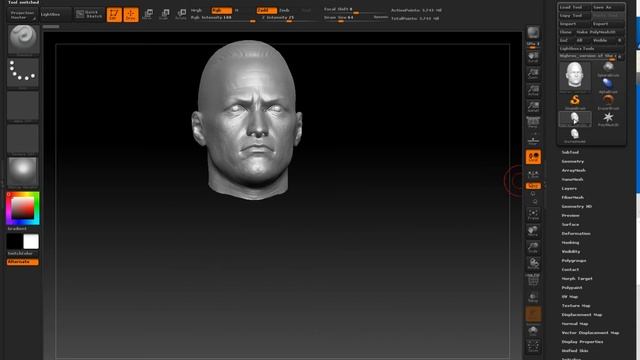The width and height of the screenshot is (640, 360).
Task: Click the Export button
Action: point(608,24)
